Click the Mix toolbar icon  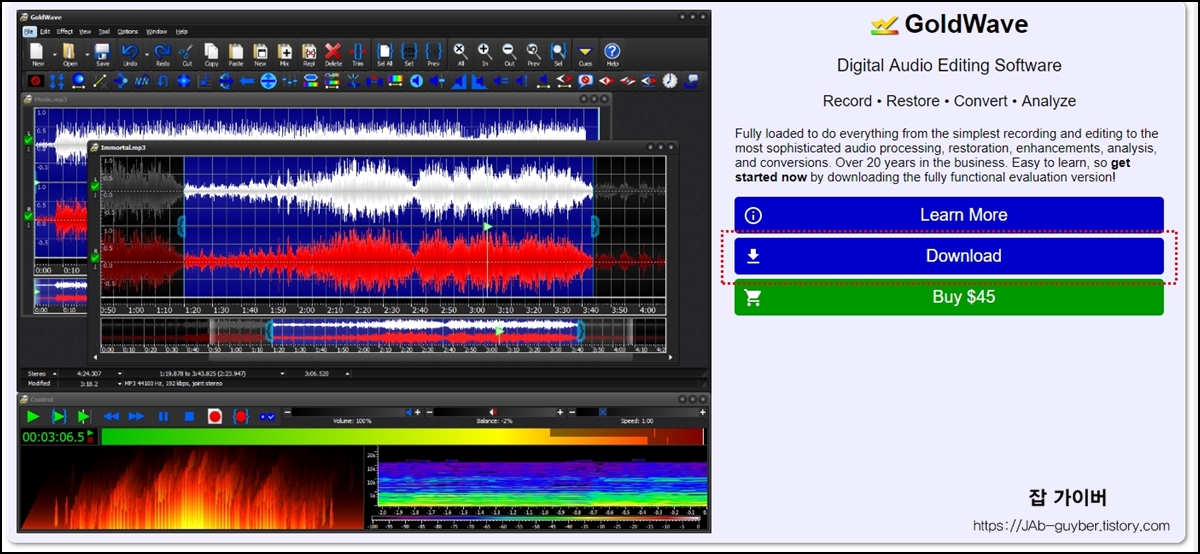285,52
